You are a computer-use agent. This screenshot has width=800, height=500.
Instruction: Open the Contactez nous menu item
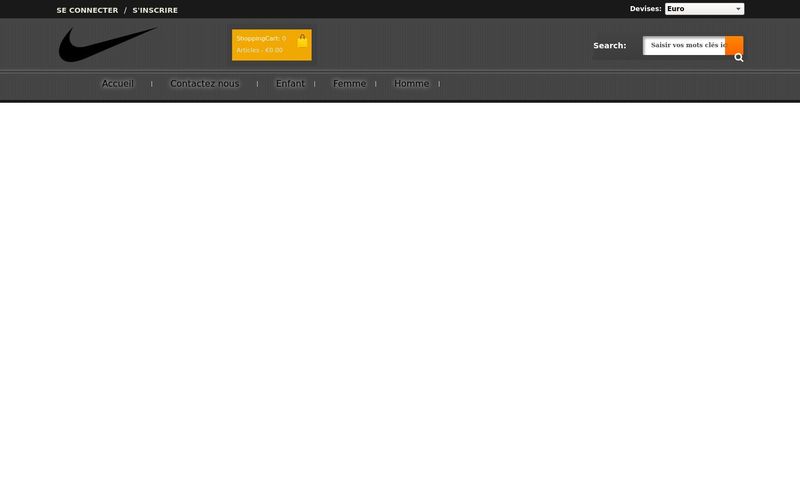[x=205, y=84]
